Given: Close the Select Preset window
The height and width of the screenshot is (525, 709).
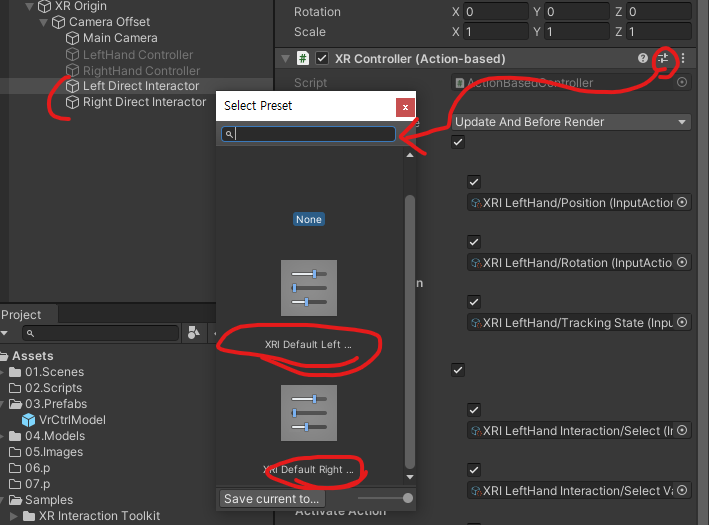Looking at the screenshot, I should point(405,107).
